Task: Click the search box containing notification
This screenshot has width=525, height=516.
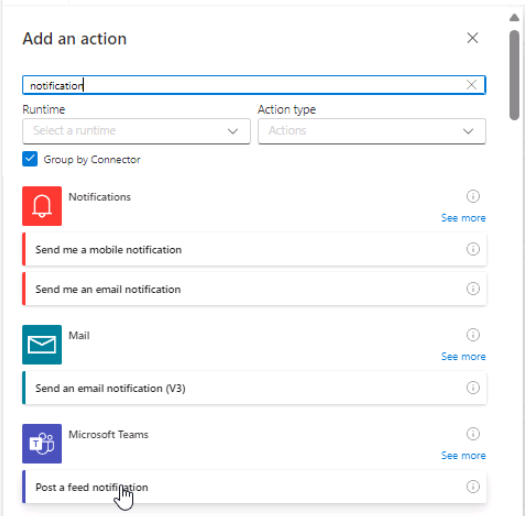Action: pyautogui.click(x=254, y=85)
